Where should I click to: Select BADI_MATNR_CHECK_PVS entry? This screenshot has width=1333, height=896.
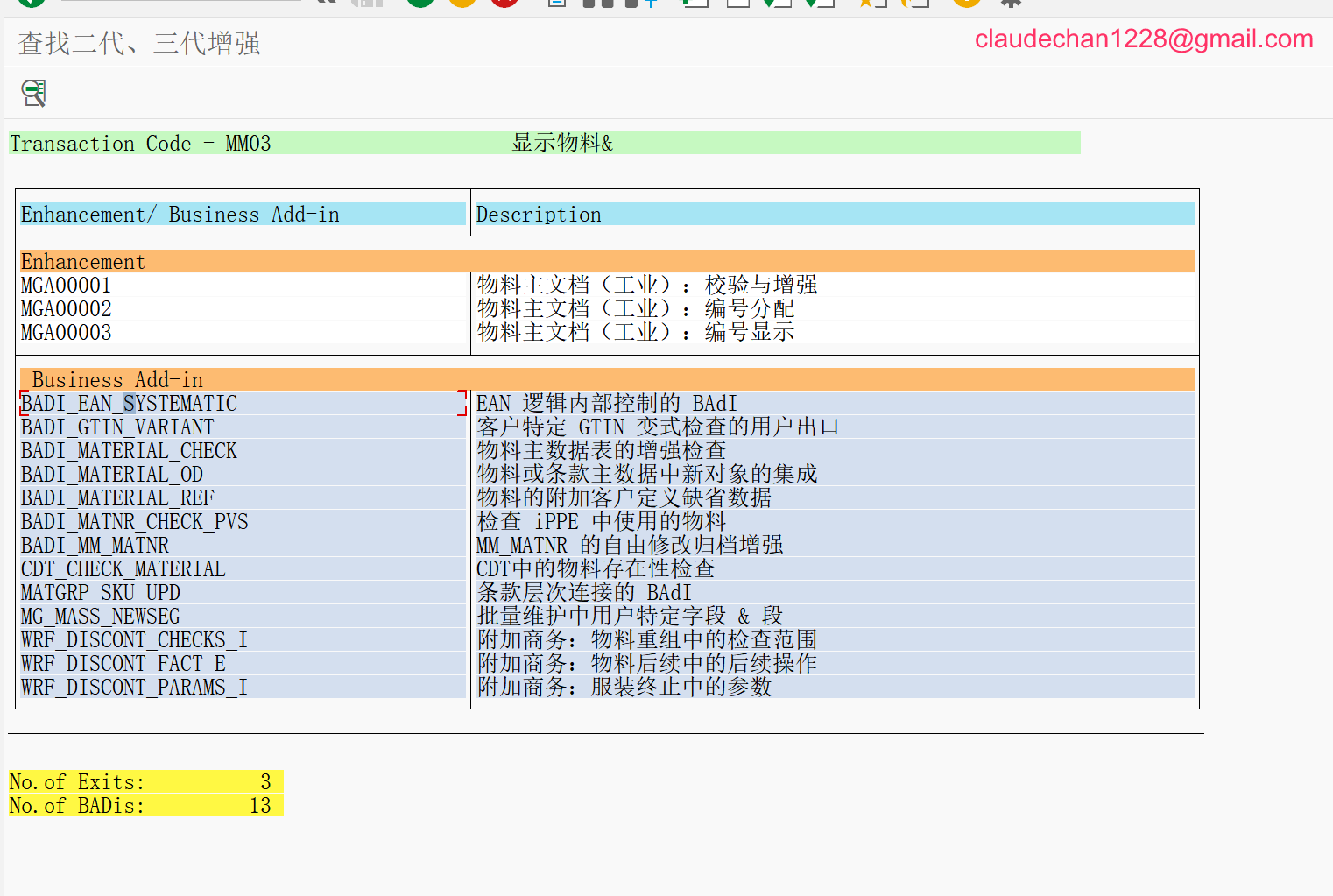coord(135,522)
